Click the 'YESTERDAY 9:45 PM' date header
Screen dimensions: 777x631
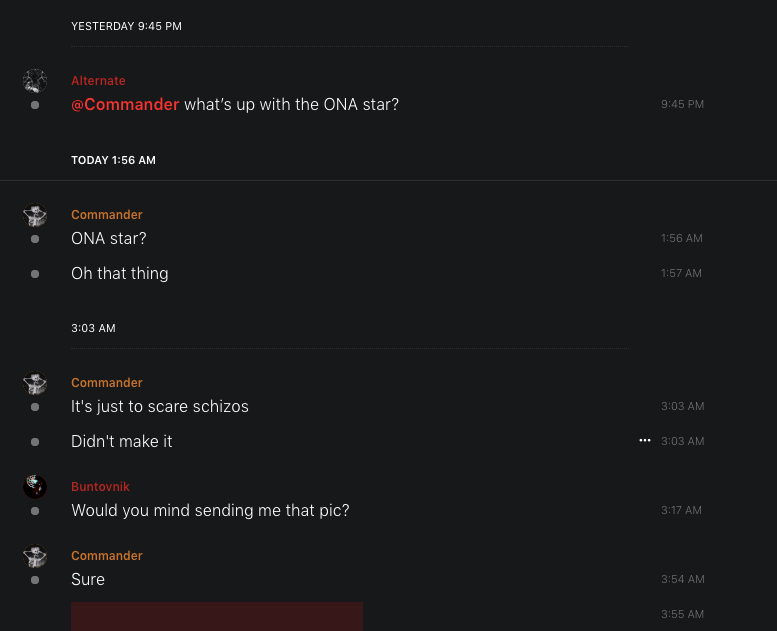click(126, 26)
